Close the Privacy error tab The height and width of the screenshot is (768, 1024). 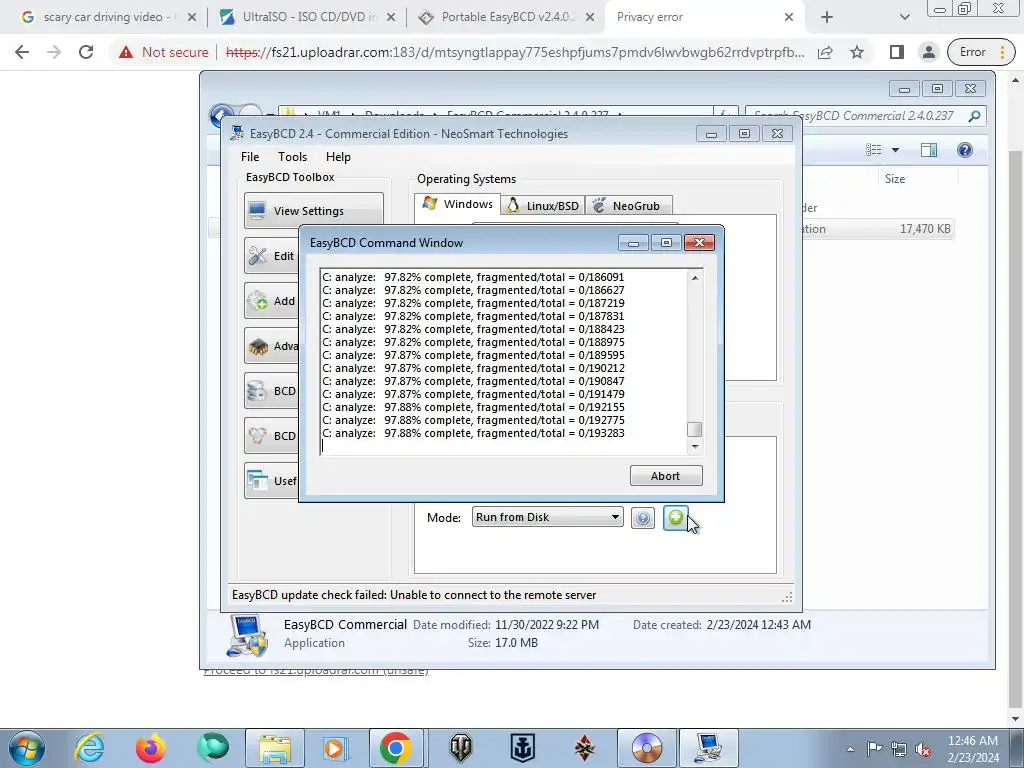click(789, 17)
